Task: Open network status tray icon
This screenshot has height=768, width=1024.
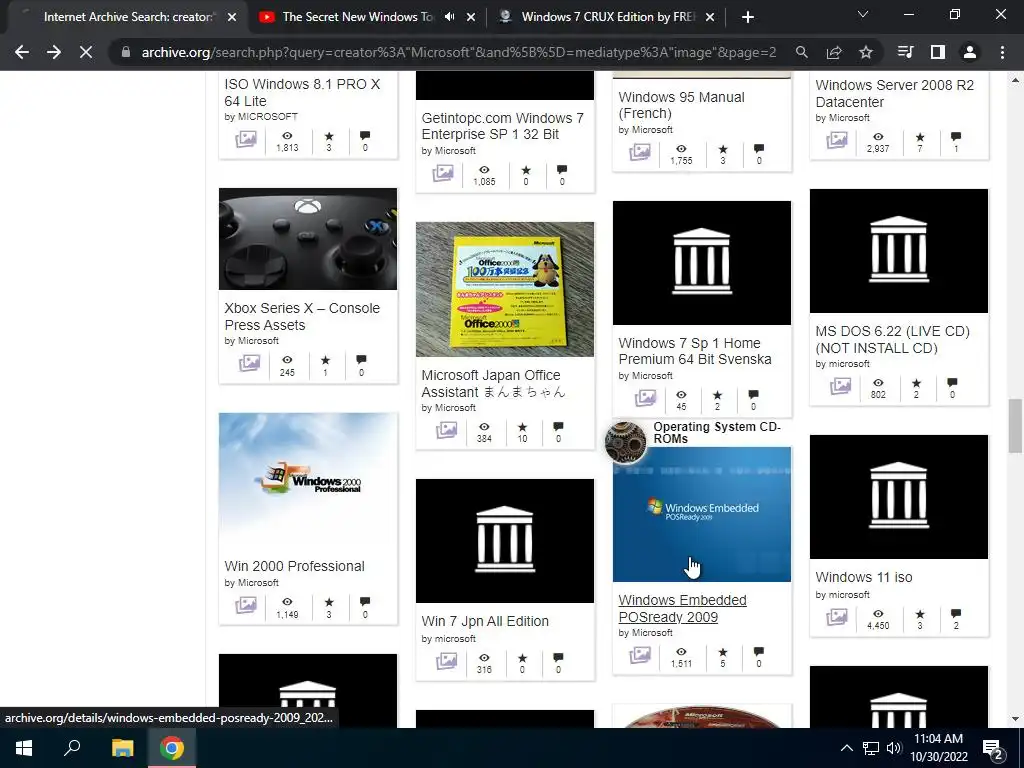Action: click(871, 748)
